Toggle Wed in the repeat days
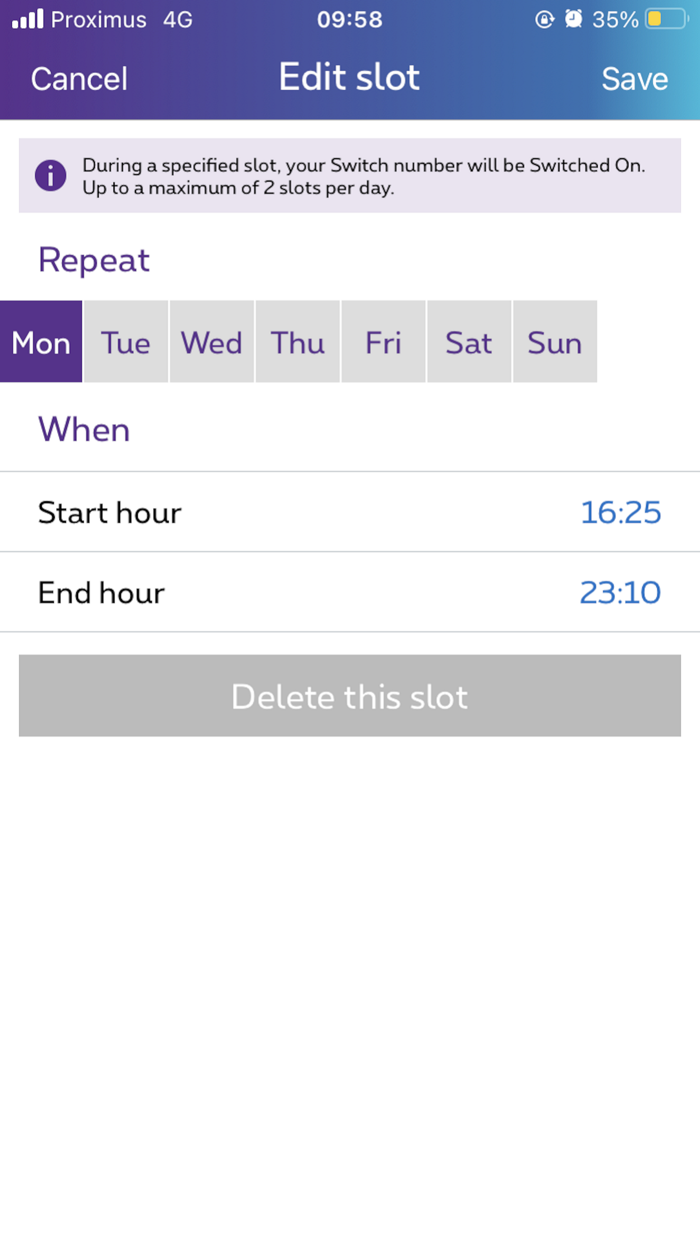Image resolution: width=700 pixels, height=1244 pixels. tap(212, 342)
